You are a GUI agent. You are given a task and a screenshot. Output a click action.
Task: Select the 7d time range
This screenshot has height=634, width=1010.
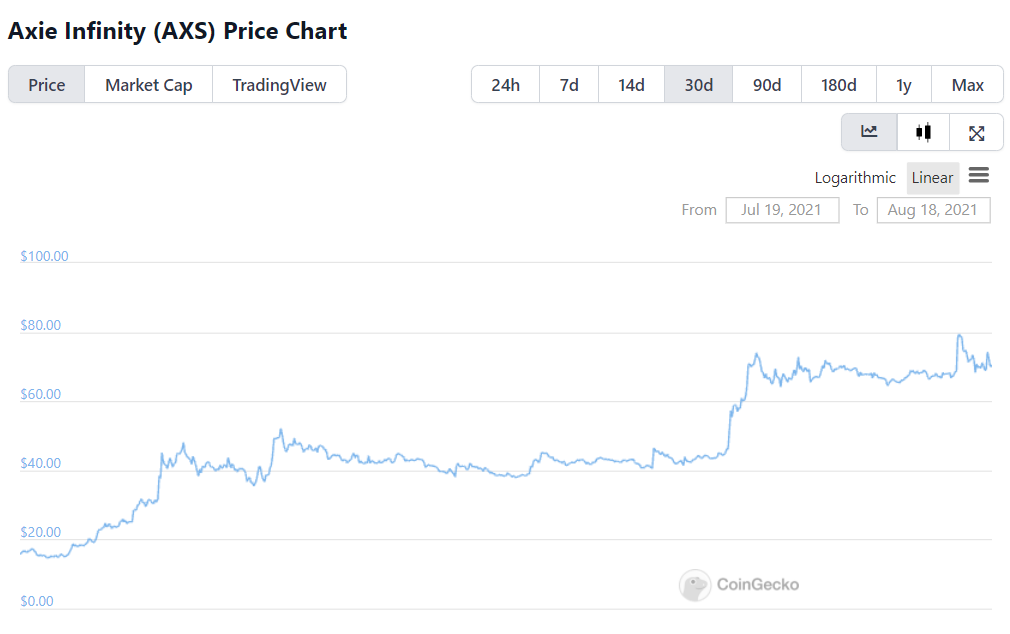(569, 85)
